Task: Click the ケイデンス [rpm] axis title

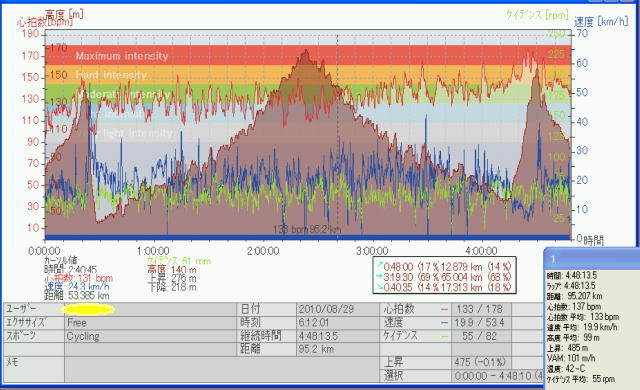Action: pos(537,15)
